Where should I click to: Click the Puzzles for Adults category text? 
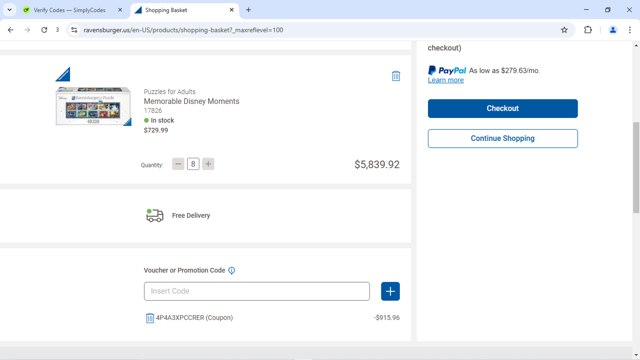[x=169, y=91]
